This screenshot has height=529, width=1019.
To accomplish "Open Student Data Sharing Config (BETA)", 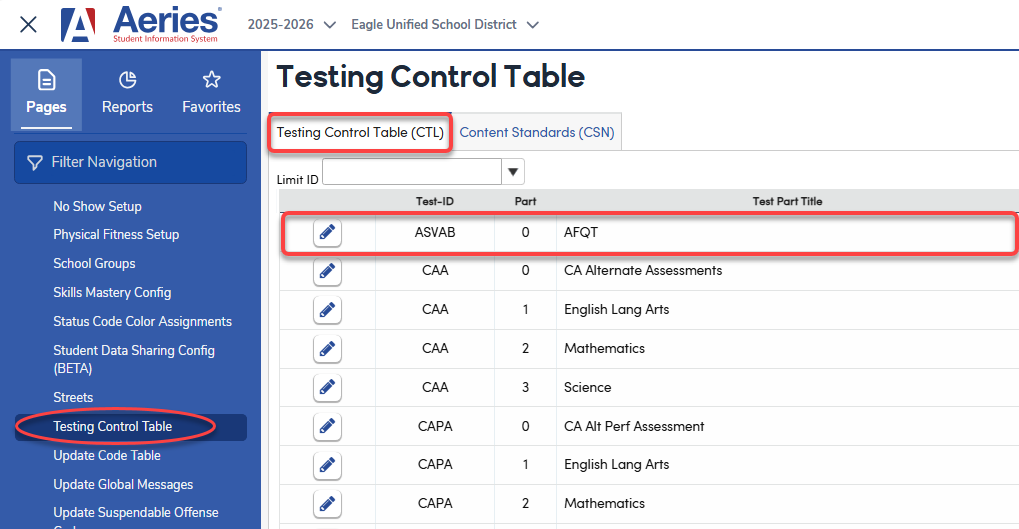I will click(x=134, y=359).
